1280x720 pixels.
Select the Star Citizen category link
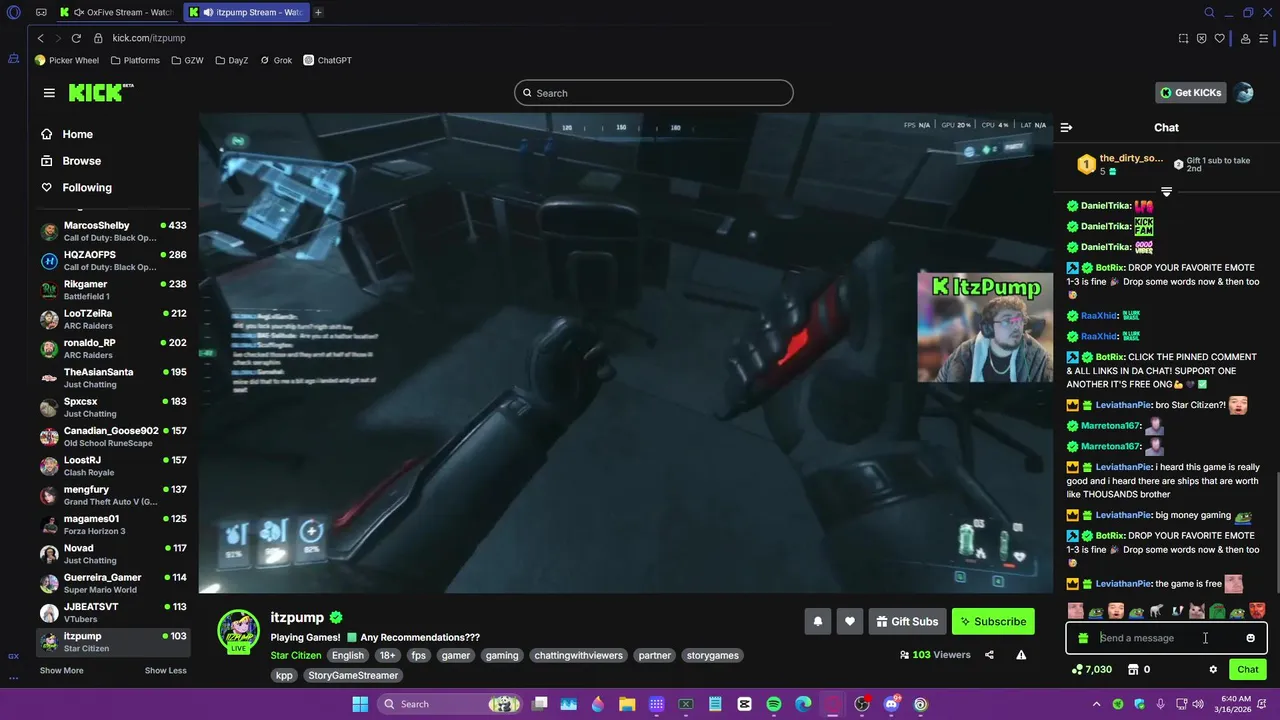[x=296, y=656]
